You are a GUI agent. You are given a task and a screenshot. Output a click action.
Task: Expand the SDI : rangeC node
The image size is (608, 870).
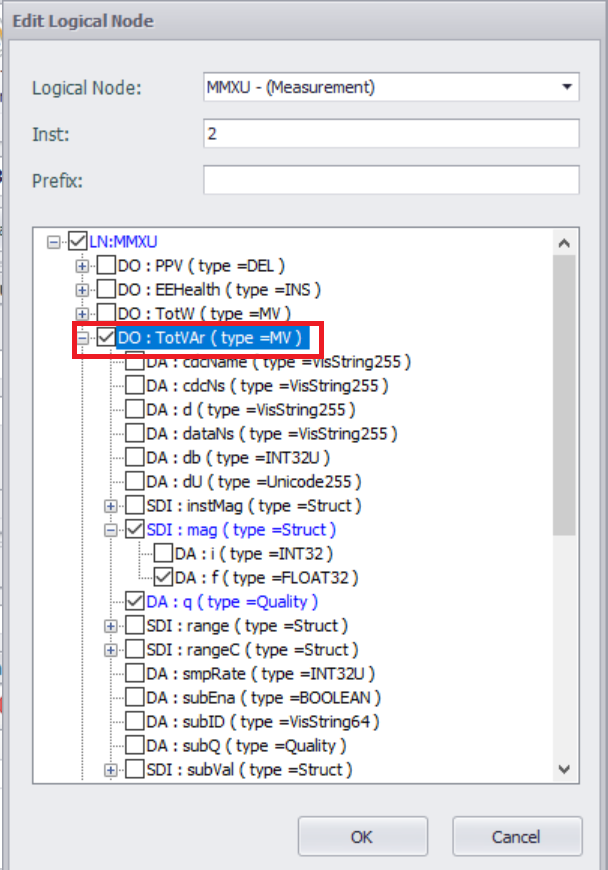pyautogui.click(x=111, y=650)
